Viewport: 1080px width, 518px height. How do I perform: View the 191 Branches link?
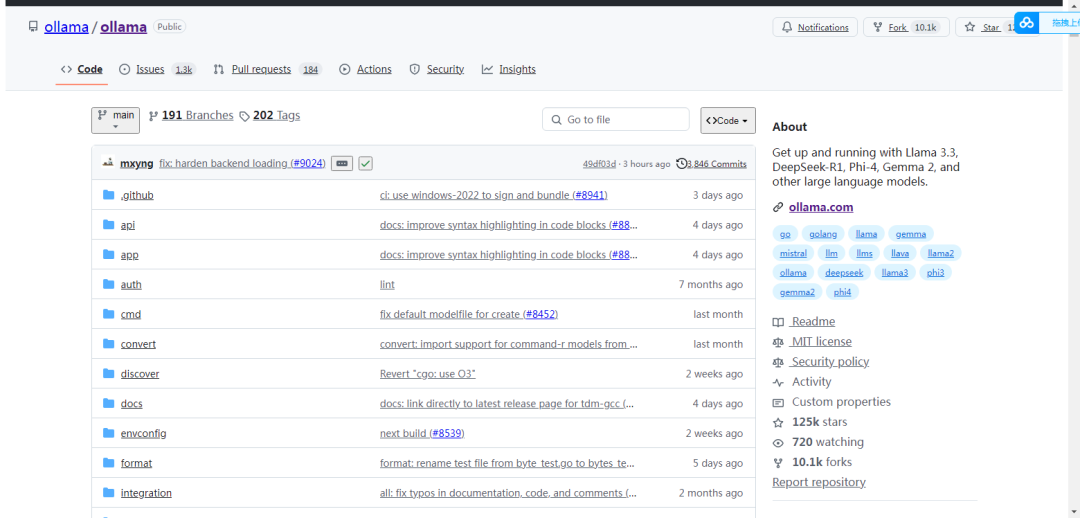click(x=191, y=116)
